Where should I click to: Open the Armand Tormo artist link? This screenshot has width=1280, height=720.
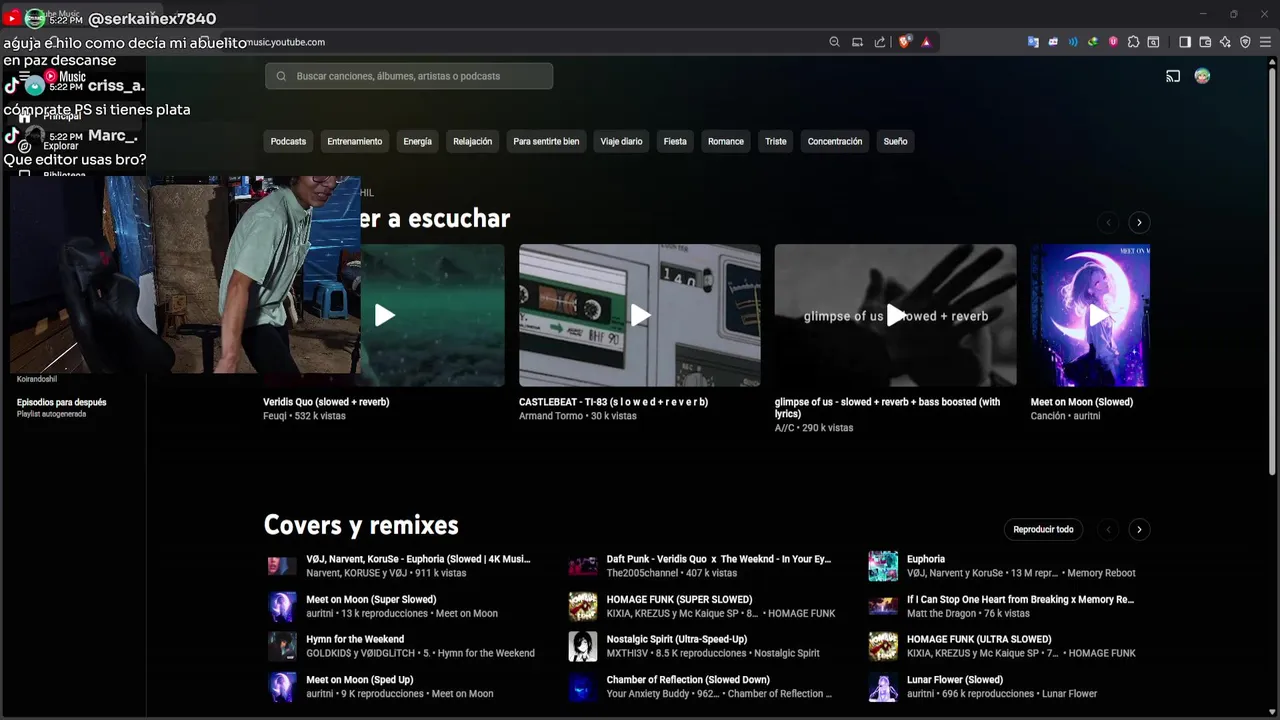[551, 416]
